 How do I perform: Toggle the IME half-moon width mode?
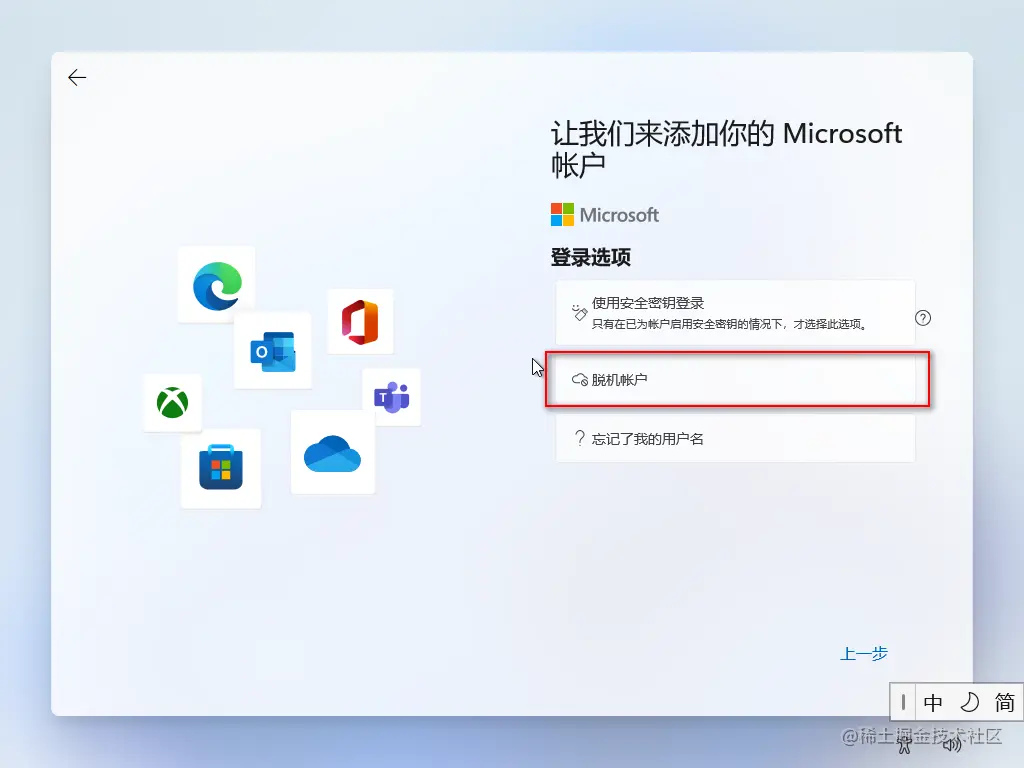[x=969, y=703]
